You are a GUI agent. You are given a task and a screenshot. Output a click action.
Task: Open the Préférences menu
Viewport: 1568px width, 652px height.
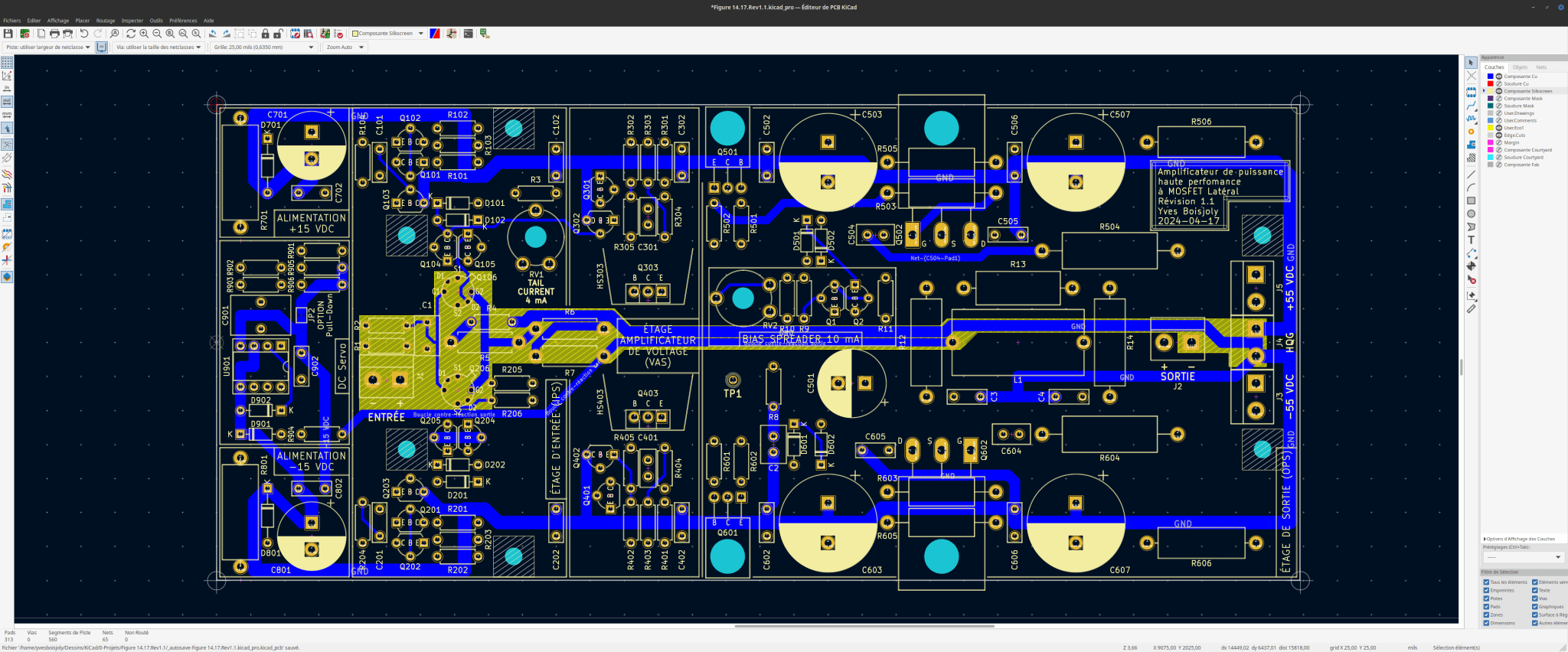coord(183,21)
